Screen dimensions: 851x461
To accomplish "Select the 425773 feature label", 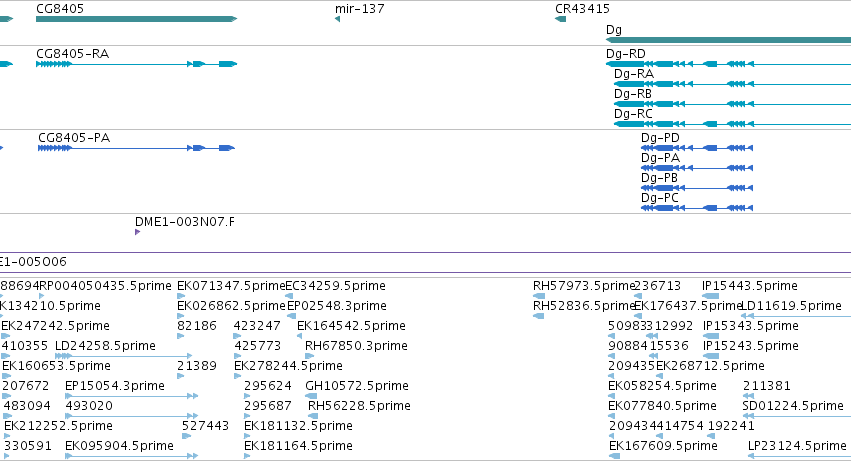I will 257,346.
